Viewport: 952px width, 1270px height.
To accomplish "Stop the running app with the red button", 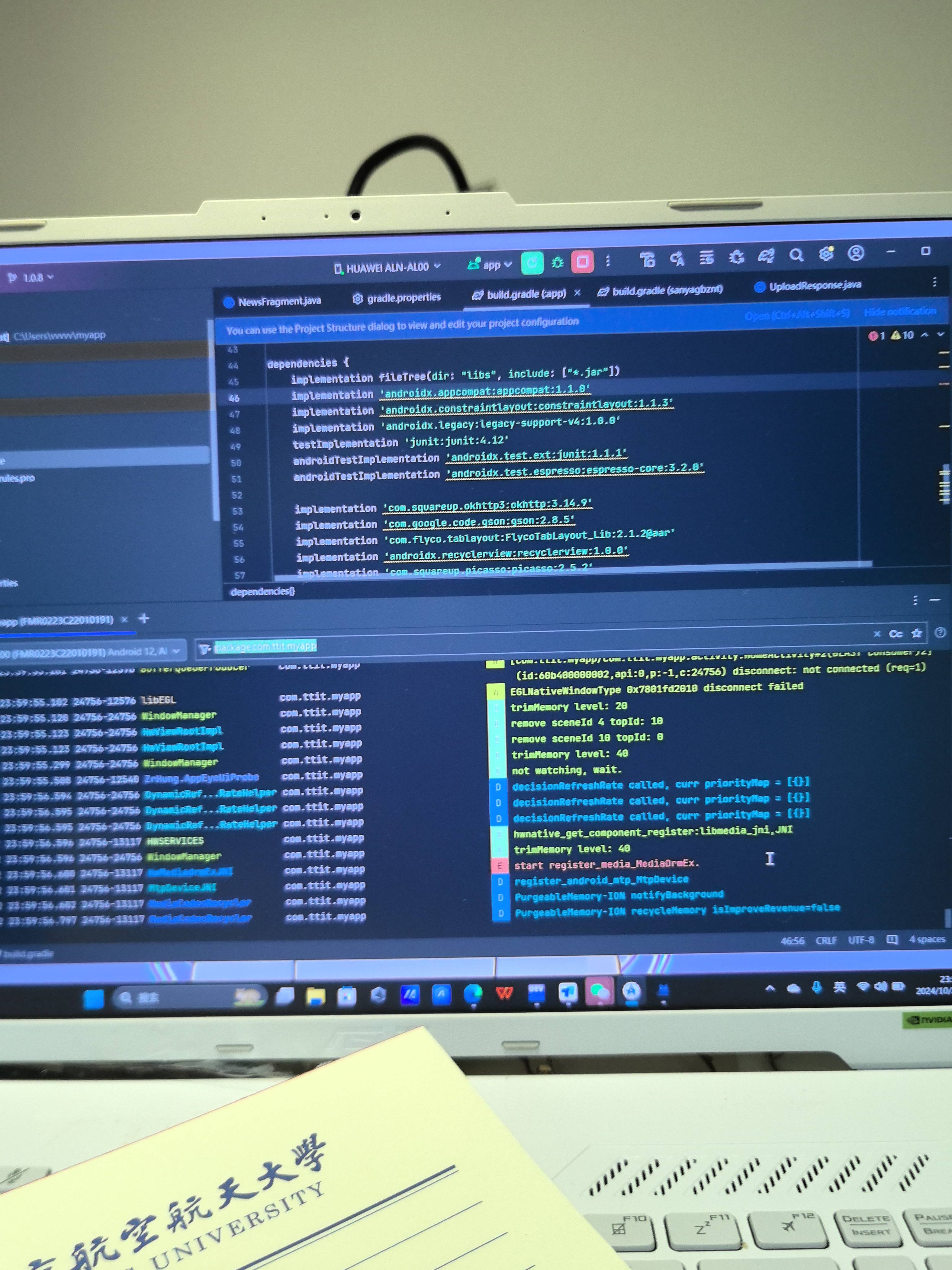I will click(x=582, y=262).
